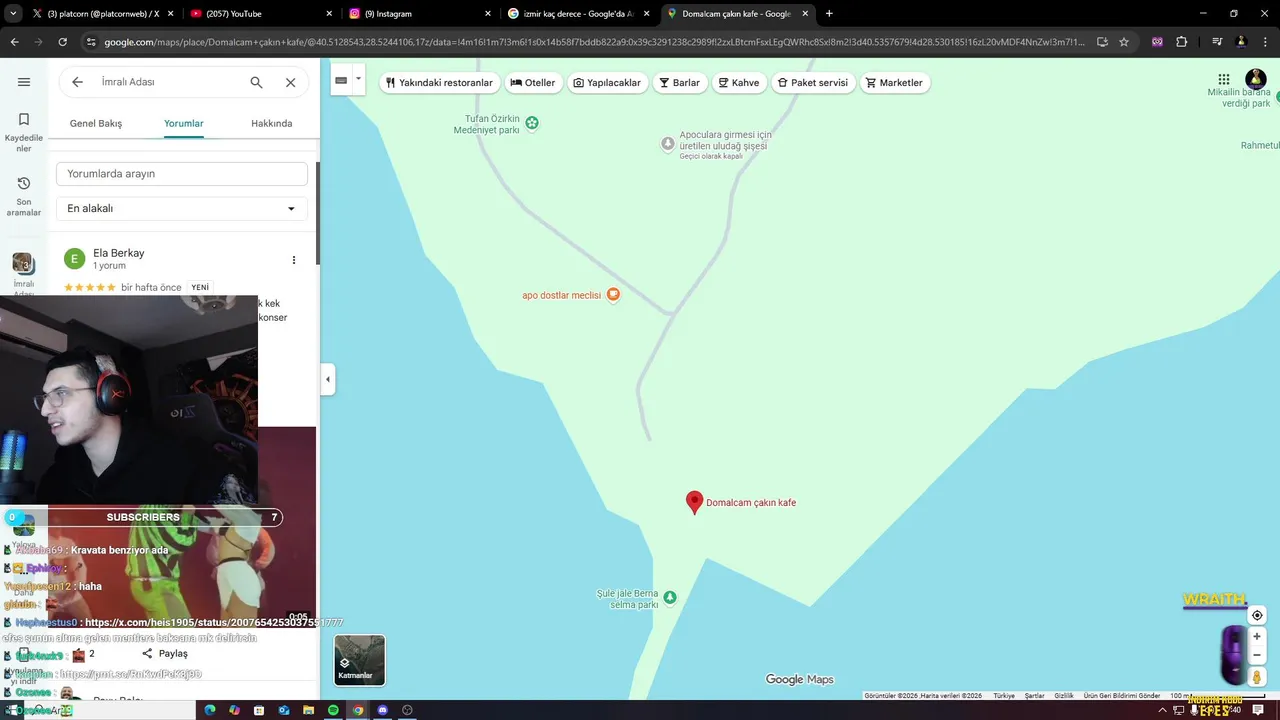Open the Google account avatar
This screenshot has height=720, width=1280.
[1256, 79]
